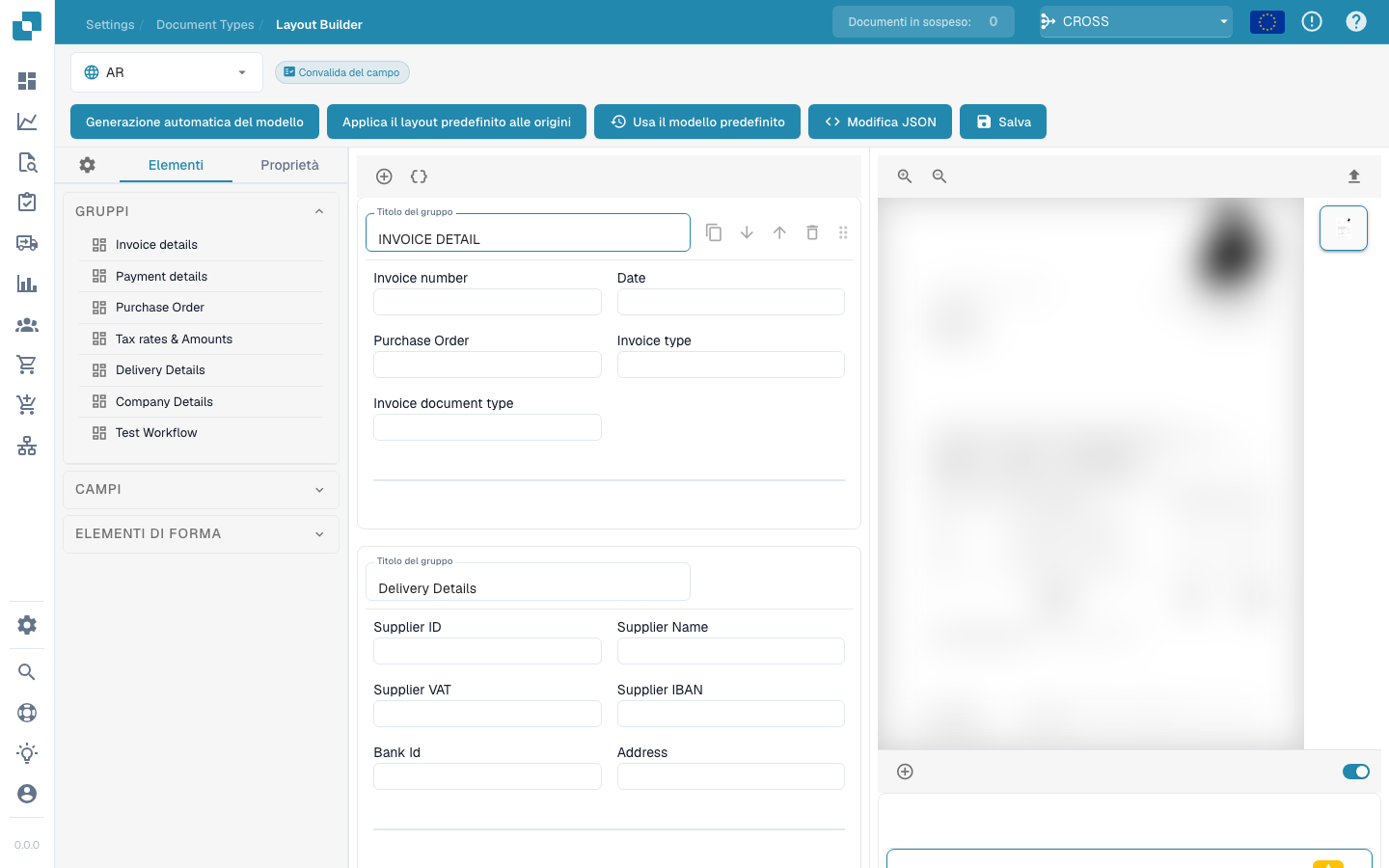Switch to the Elementi tab

(x=176, y=165)
